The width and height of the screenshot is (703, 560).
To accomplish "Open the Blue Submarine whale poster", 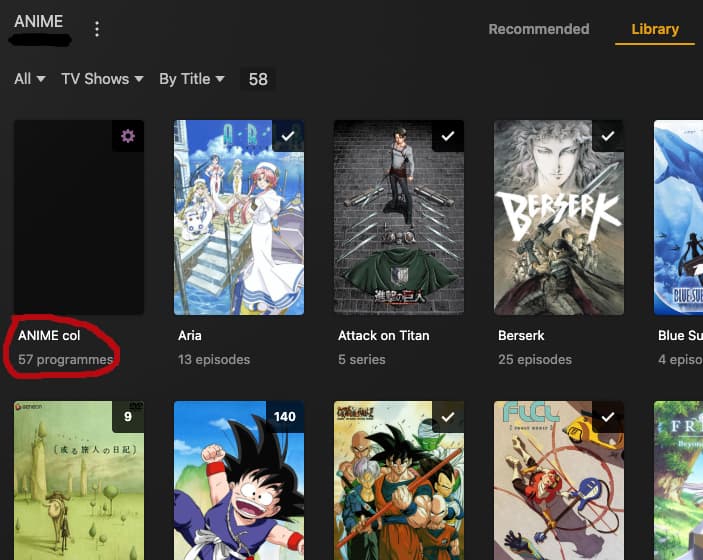I will [678, 217].
